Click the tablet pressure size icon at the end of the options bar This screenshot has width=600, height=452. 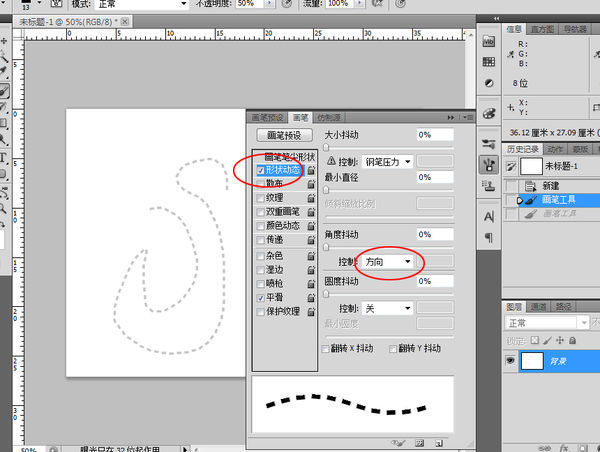[400, 3]
